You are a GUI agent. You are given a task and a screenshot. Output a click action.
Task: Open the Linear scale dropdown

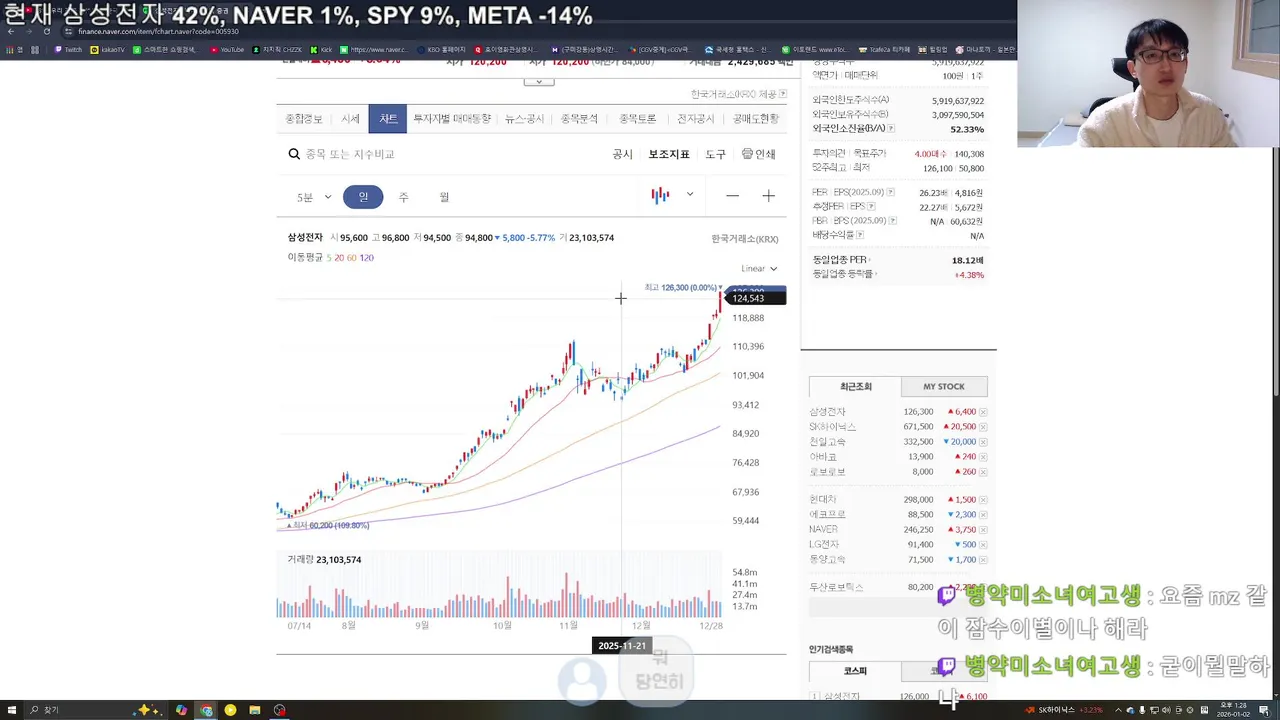[759, 268]
